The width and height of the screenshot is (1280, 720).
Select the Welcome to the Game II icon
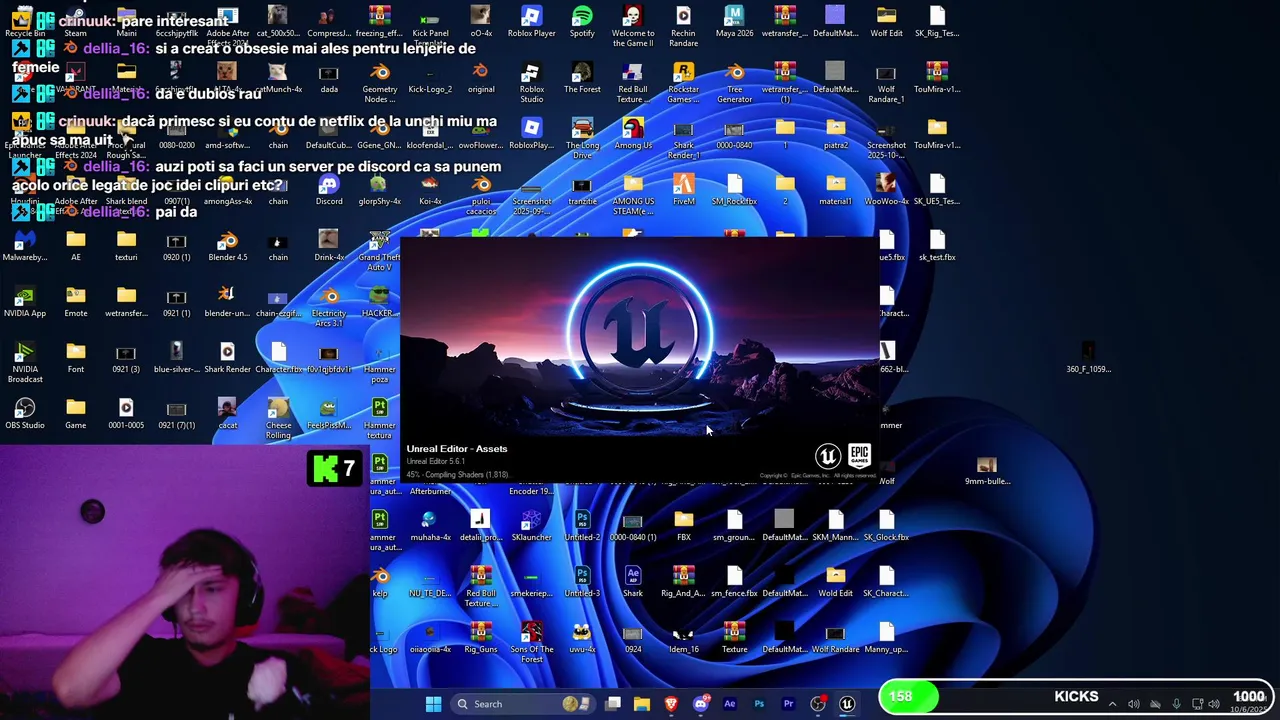coord(632,26)
